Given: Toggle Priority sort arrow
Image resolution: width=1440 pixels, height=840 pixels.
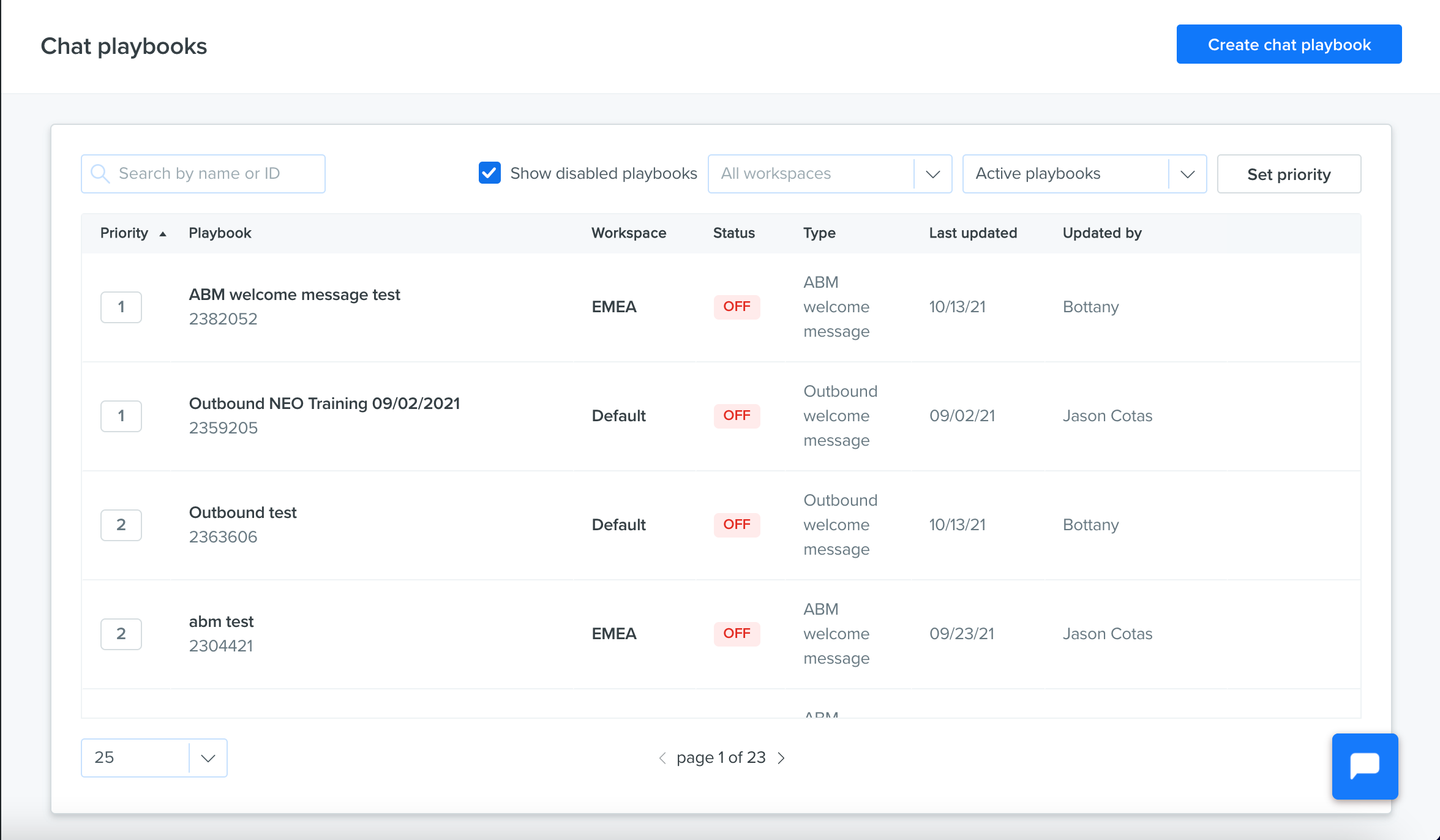Looking at the screenshot, I should click(x=163, y=233).
